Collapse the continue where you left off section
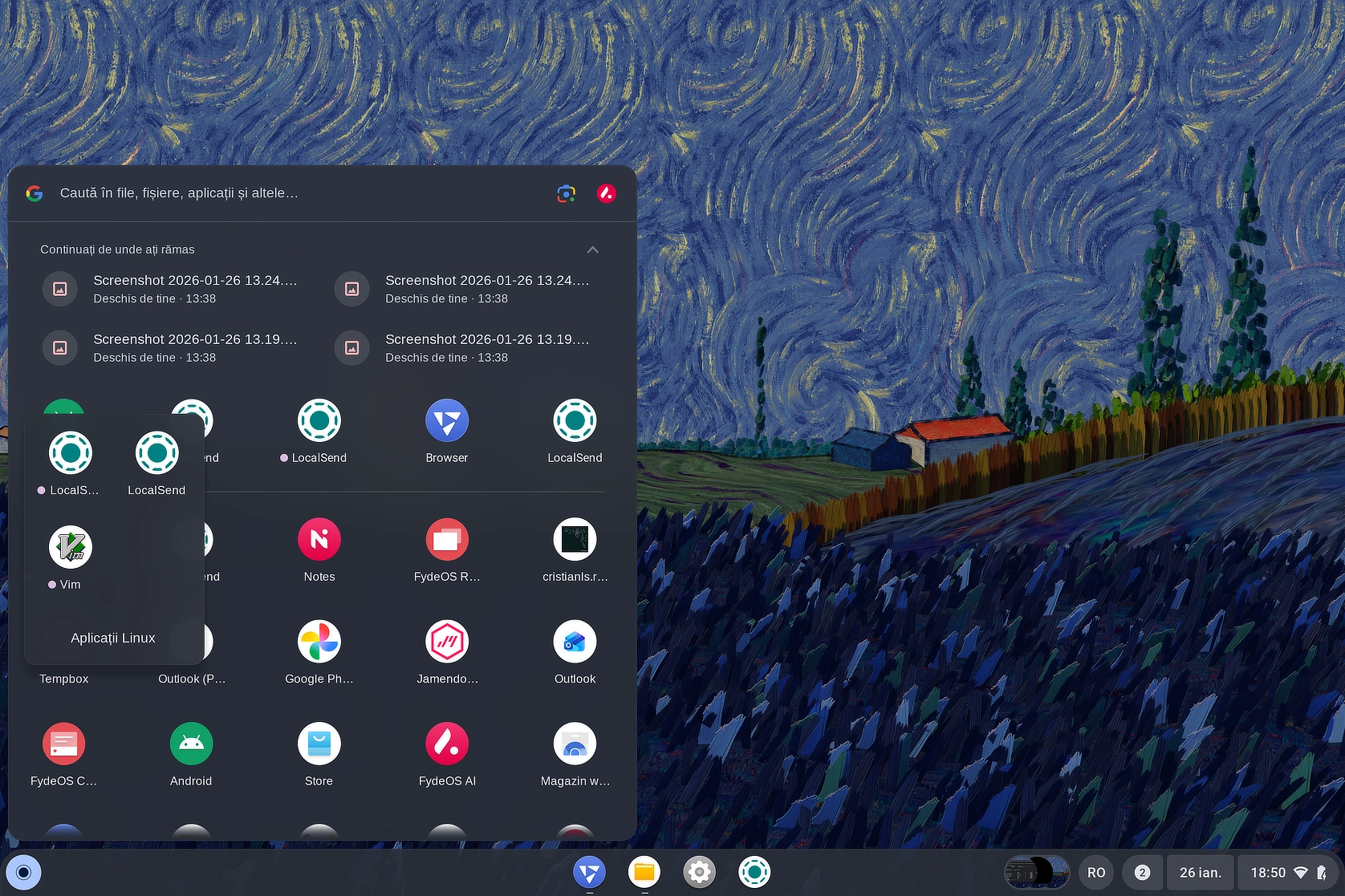 click(592, 249)
